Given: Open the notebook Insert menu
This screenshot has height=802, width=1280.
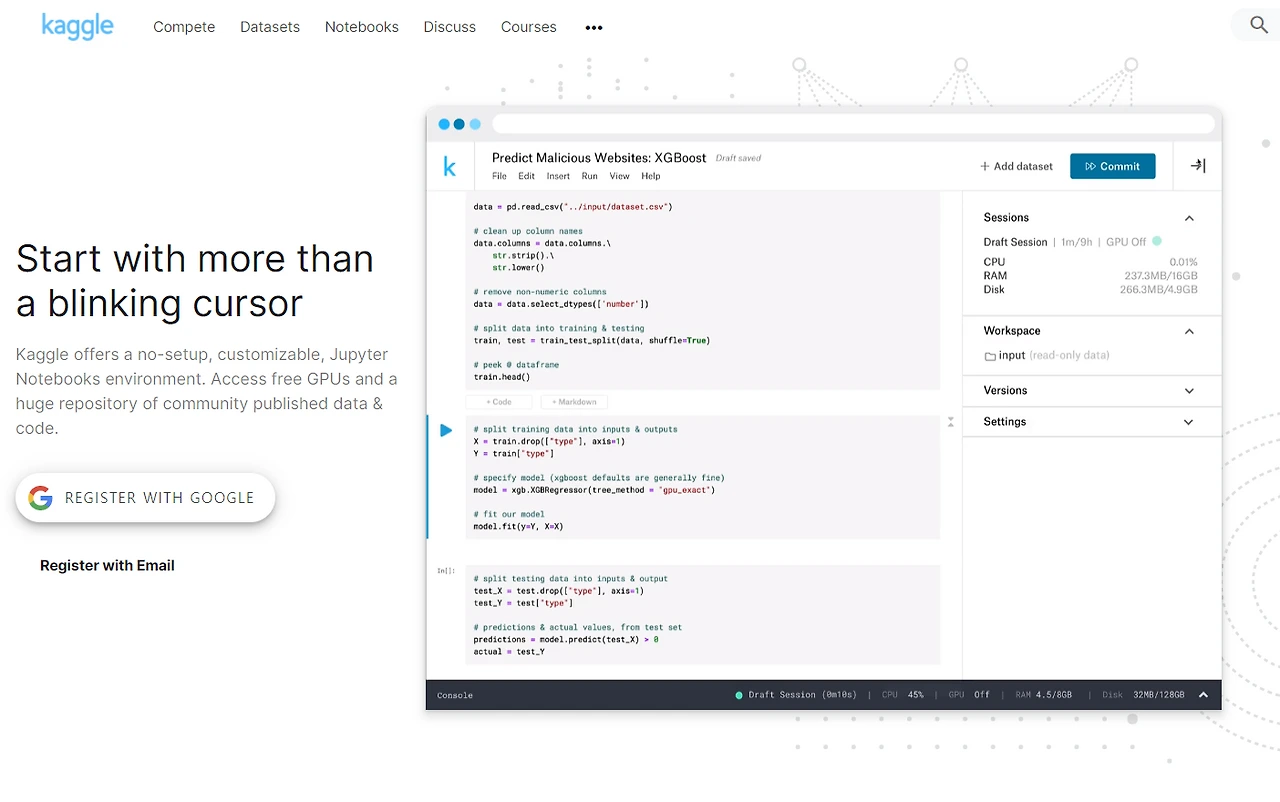Looking at the screenshot, I should point(558,176).
